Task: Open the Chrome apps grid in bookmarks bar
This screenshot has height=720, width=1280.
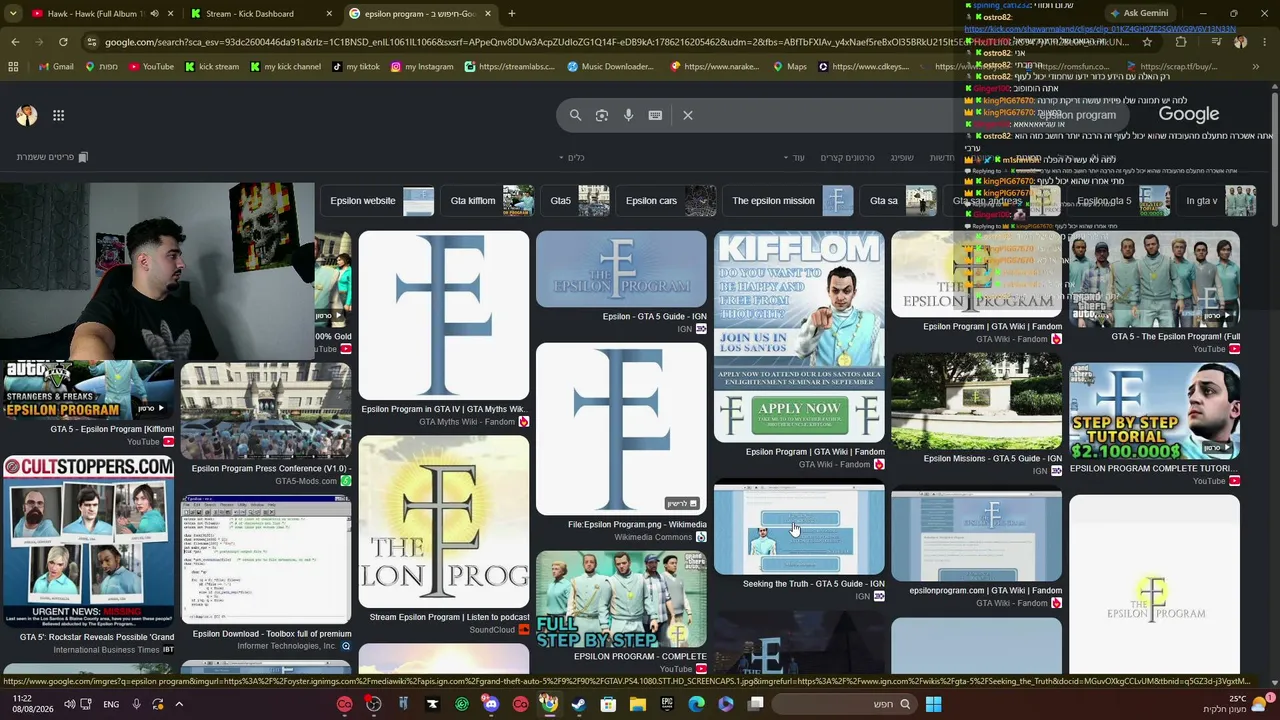Action: click(x=13, y=67)
